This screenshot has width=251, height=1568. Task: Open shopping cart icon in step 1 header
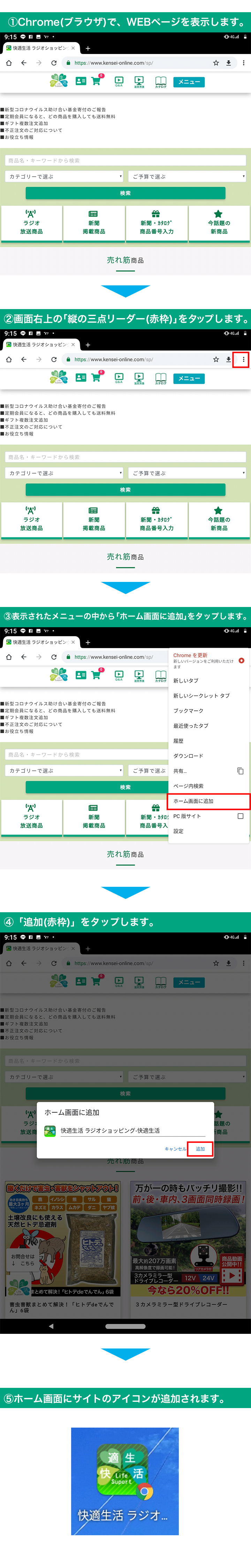tap(96, 80)
